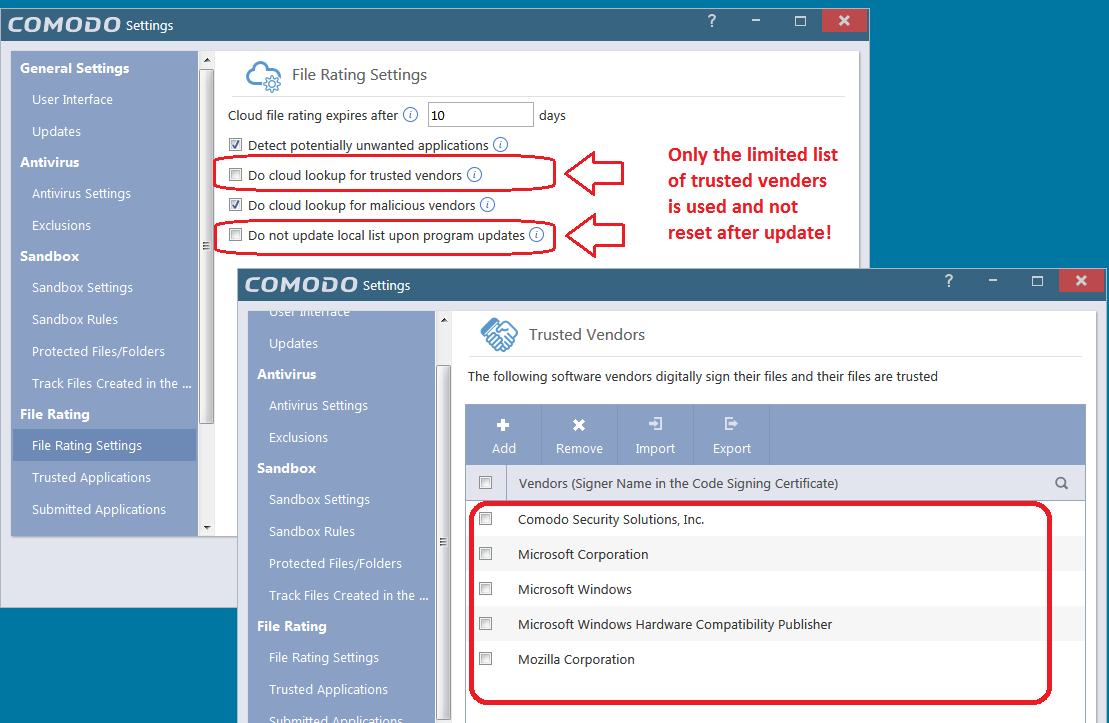Click File Rating heading in back window sidebar
Image resolution: width=1109 pixels, height=723 pixels.
coord(54,415)
